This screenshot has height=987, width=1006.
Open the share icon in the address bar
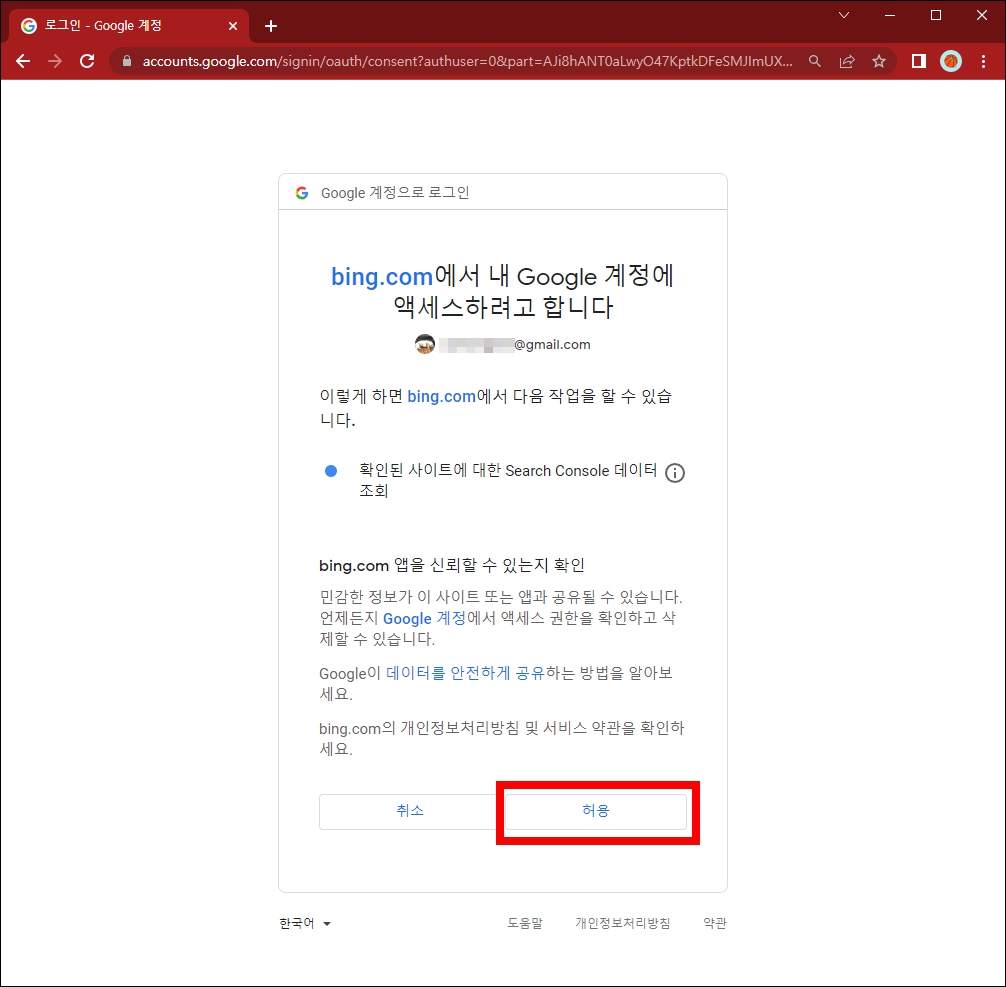point(847,61)
